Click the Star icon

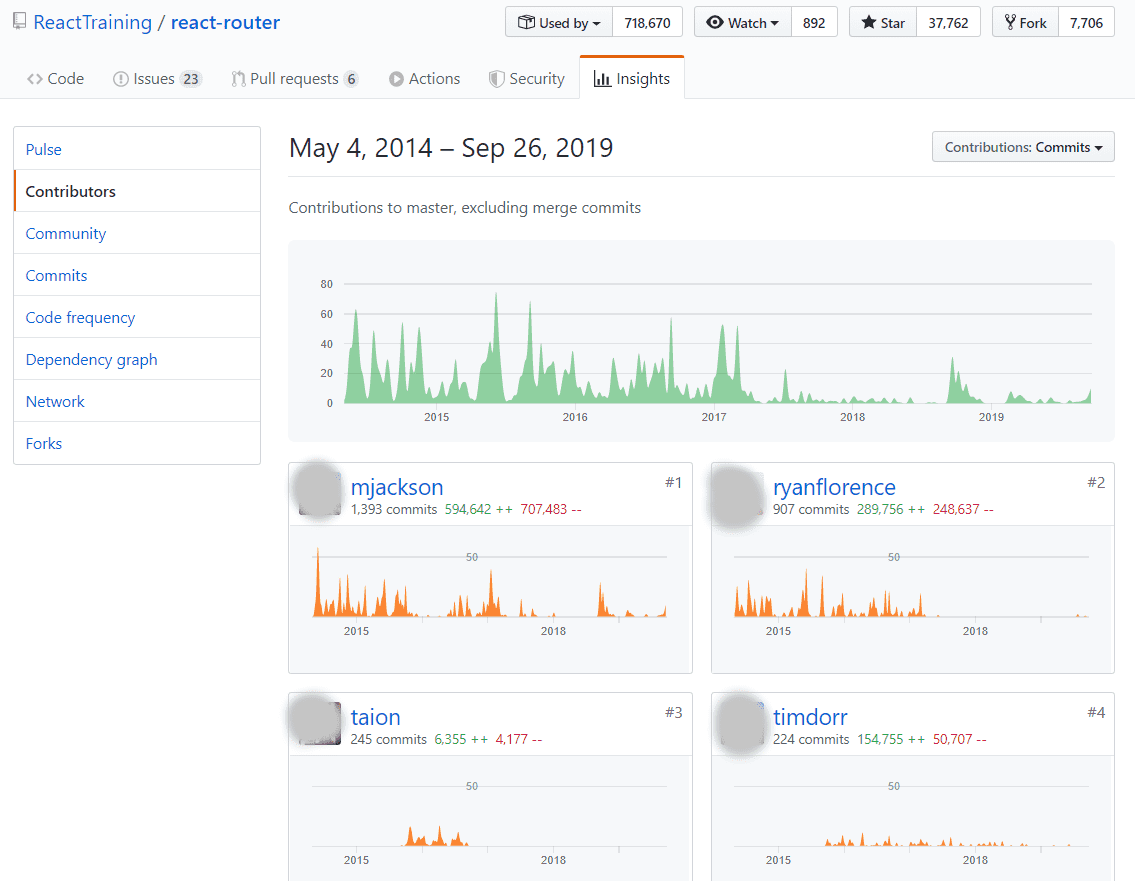coord(869,22)
